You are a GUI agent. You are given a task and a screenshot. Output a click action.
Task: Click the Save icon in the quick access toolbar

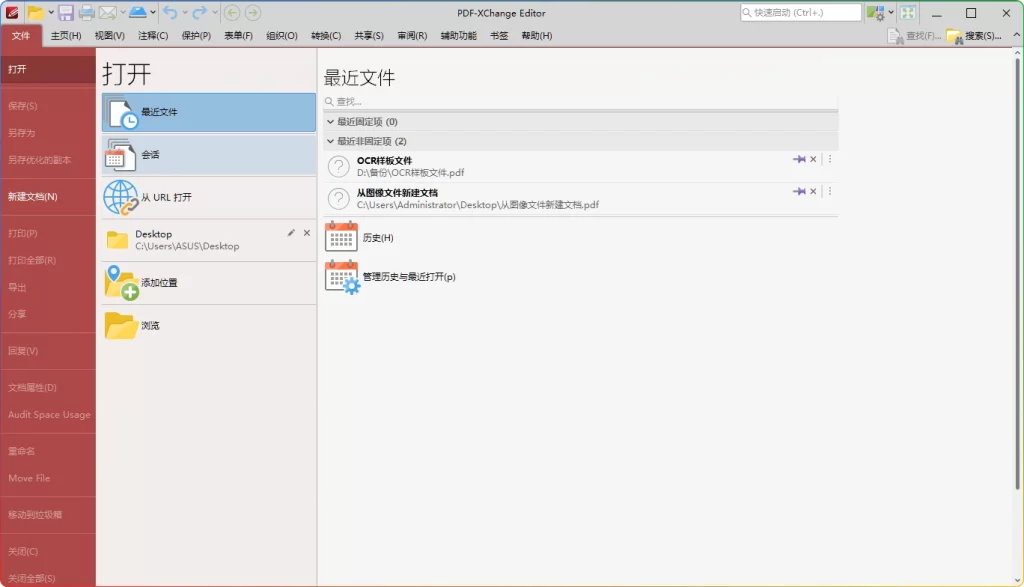tap(65, 12)
